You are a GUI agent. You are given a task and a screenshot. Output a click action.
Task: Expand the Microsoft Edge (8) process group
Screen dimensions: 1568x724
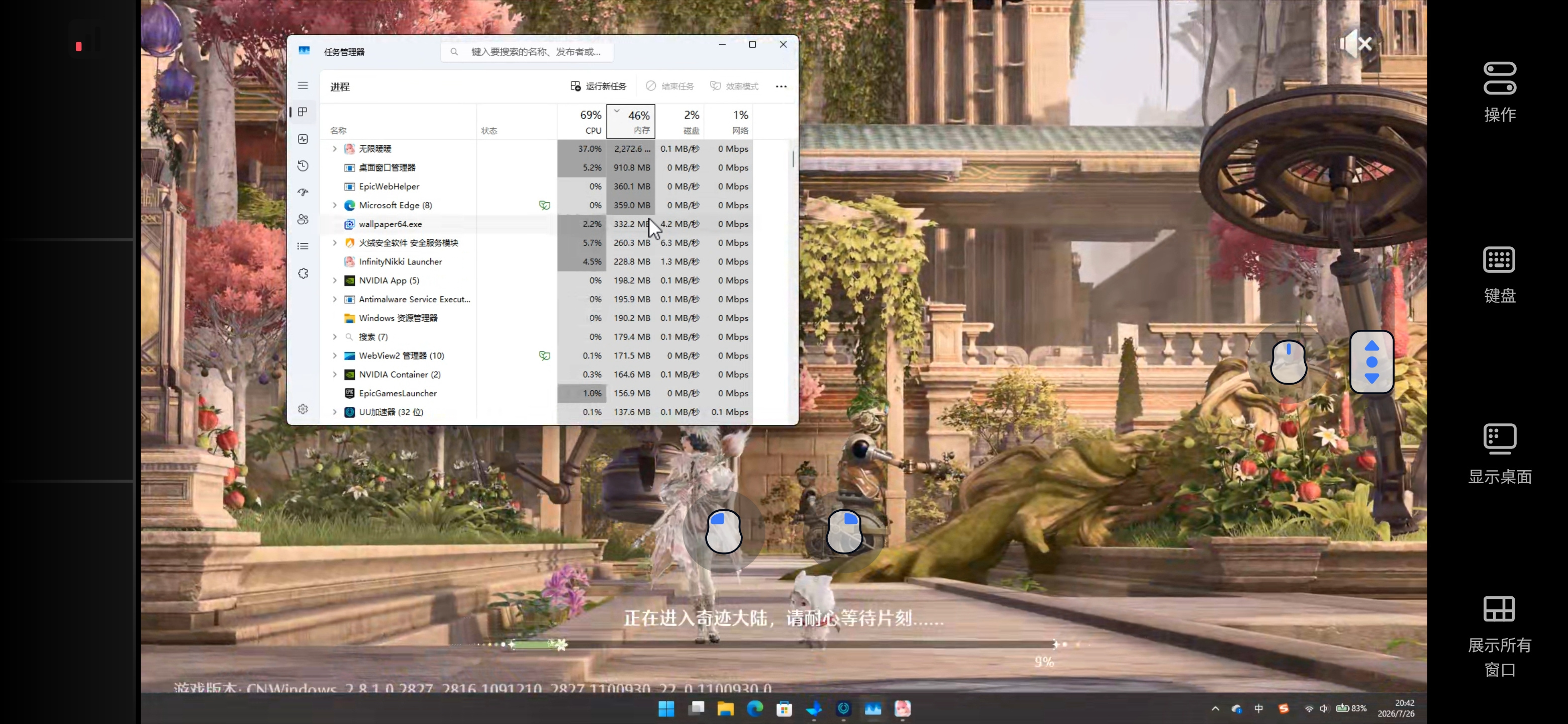[x=334, y=205]
